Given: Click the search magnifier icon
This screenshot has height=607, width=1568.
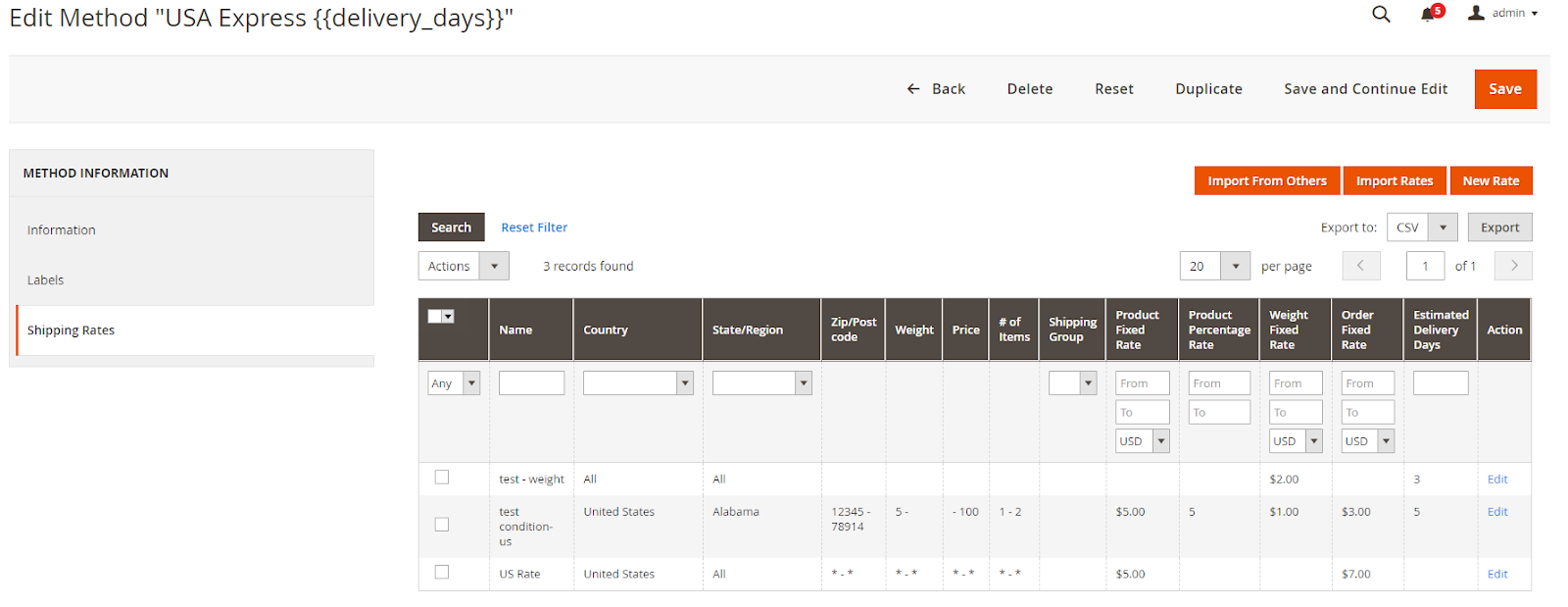Looking at the screenshot, I should pos(1381,14).
